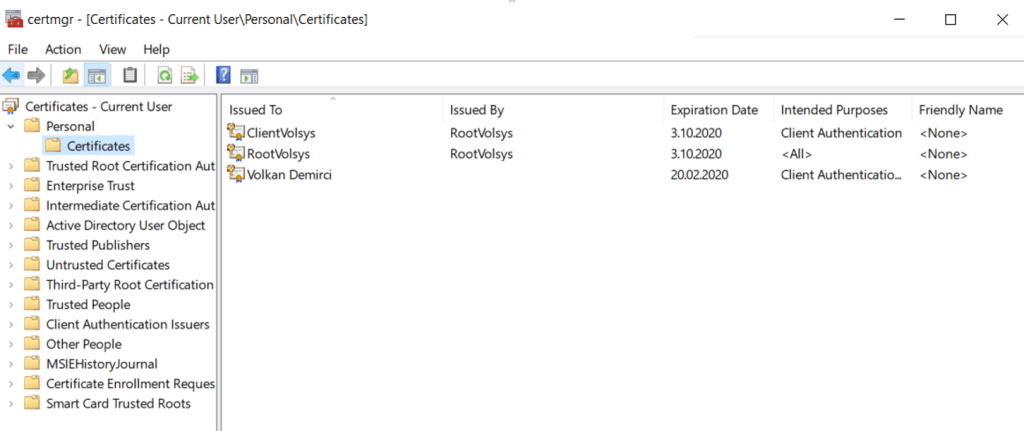Expand the Active Directory User Object node
The width and height of the screenshot is (1024, 431).
click(10, 225)
